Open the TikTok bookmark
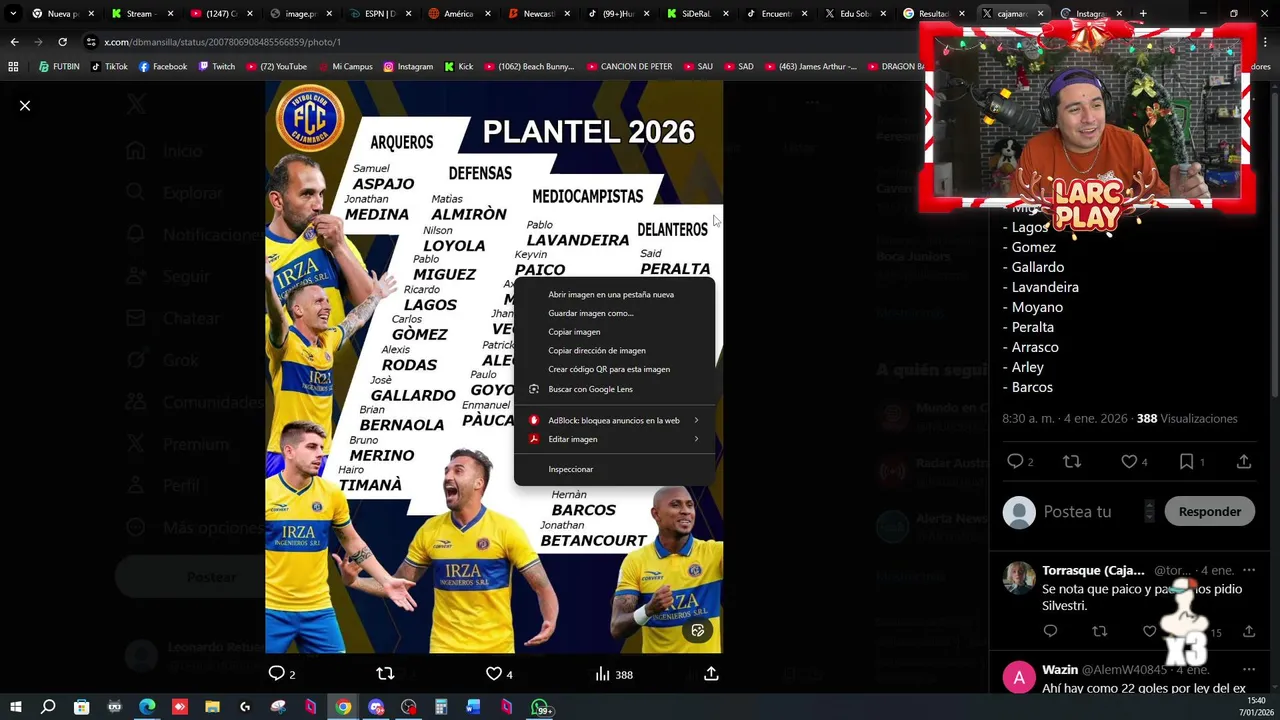The height and width of the screenshot is (720, 1280). coord(109,66)
